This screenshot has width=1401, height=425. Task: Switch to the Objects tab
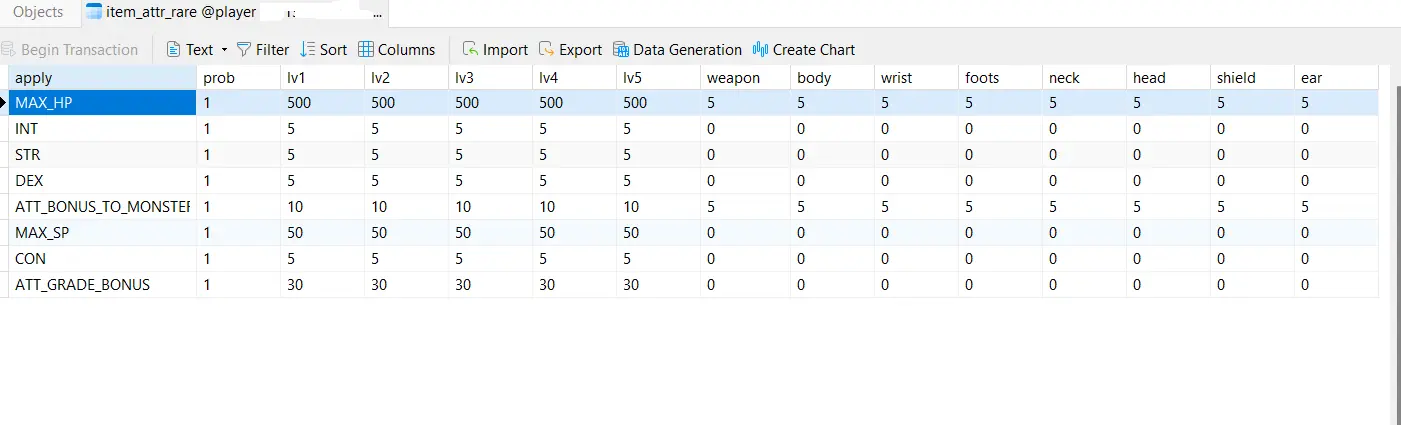click(x=38, y=12)
